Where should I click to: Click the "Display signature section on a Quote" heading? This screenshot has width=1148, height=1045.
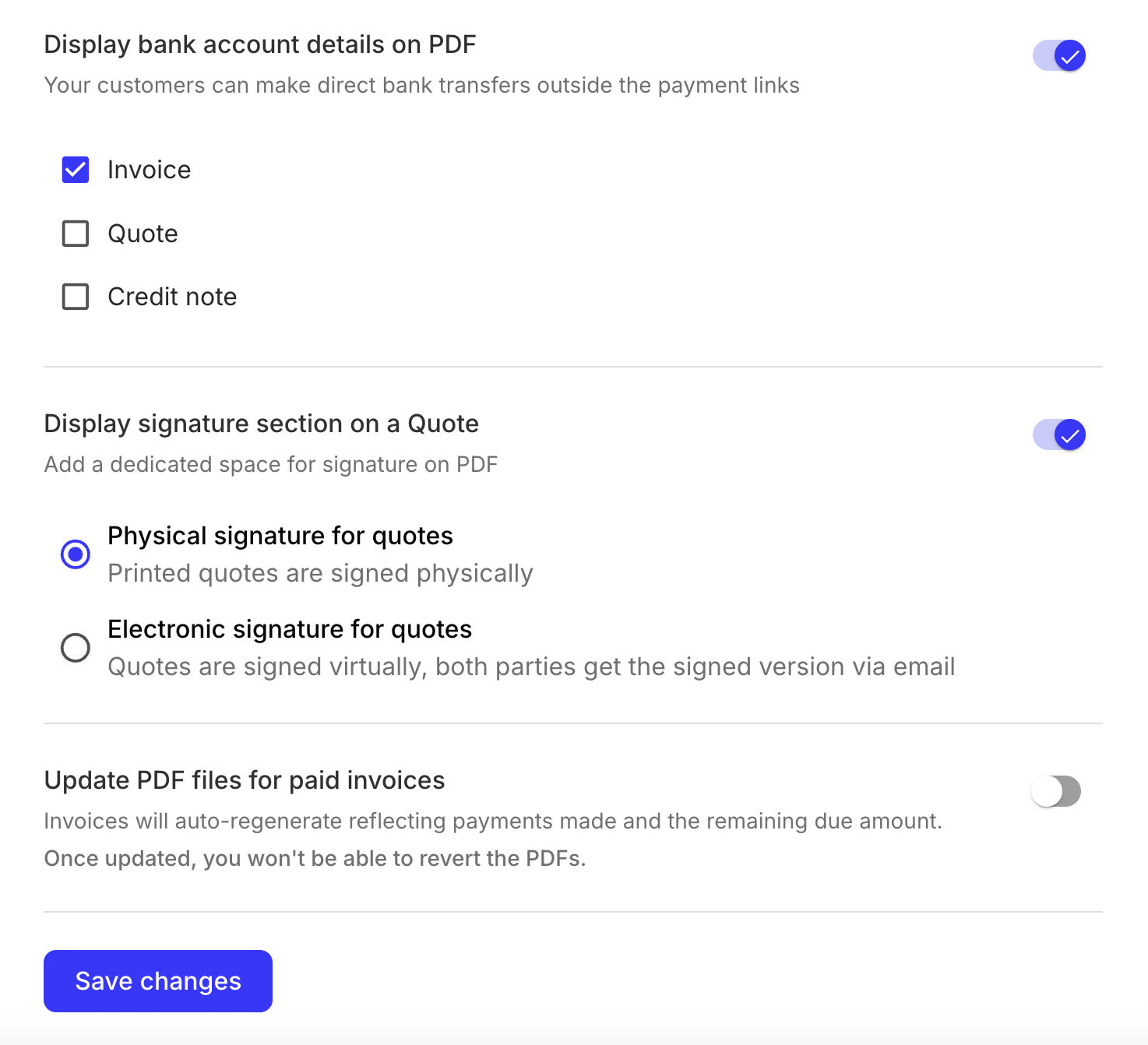pos(262,424)
